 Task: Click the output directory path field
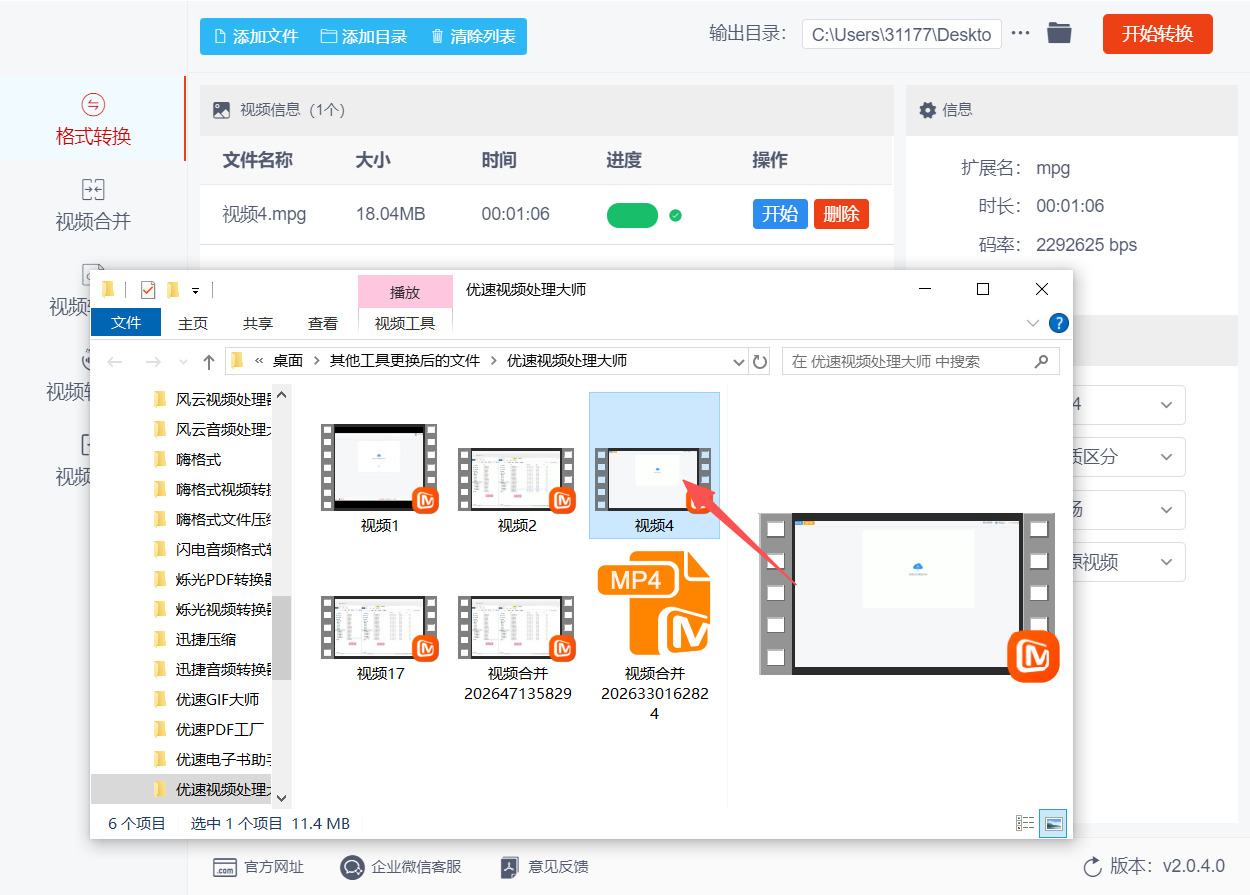[901, 34]
